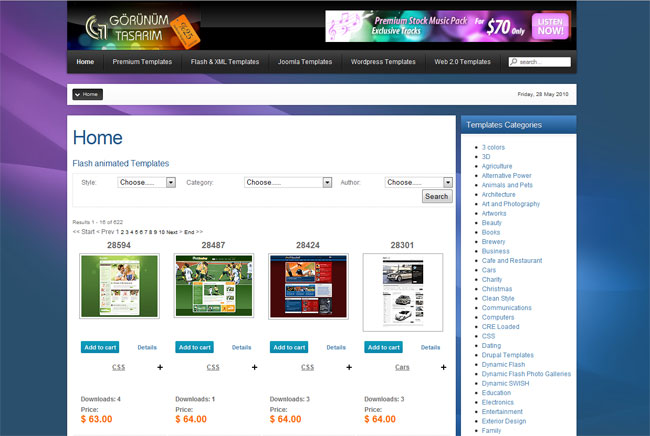Image resolution: width=650 pixels, height=436 pixels.
Task: Open the Exterior Design category
Action: click(x=504, y=421)
